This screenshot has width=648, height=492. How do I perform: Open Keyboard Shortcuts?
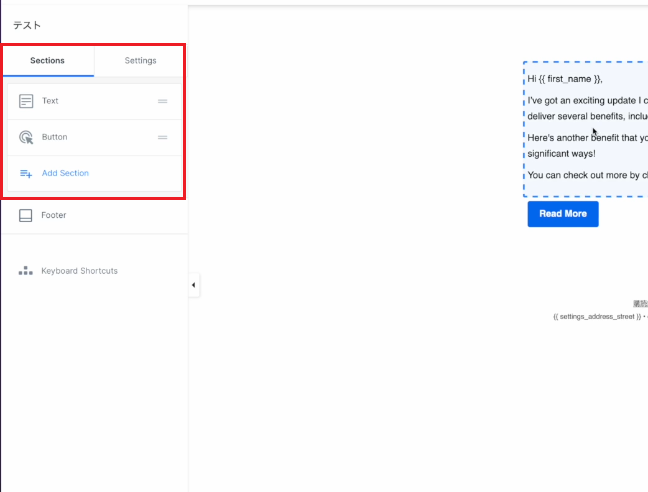tap(79, 271)
